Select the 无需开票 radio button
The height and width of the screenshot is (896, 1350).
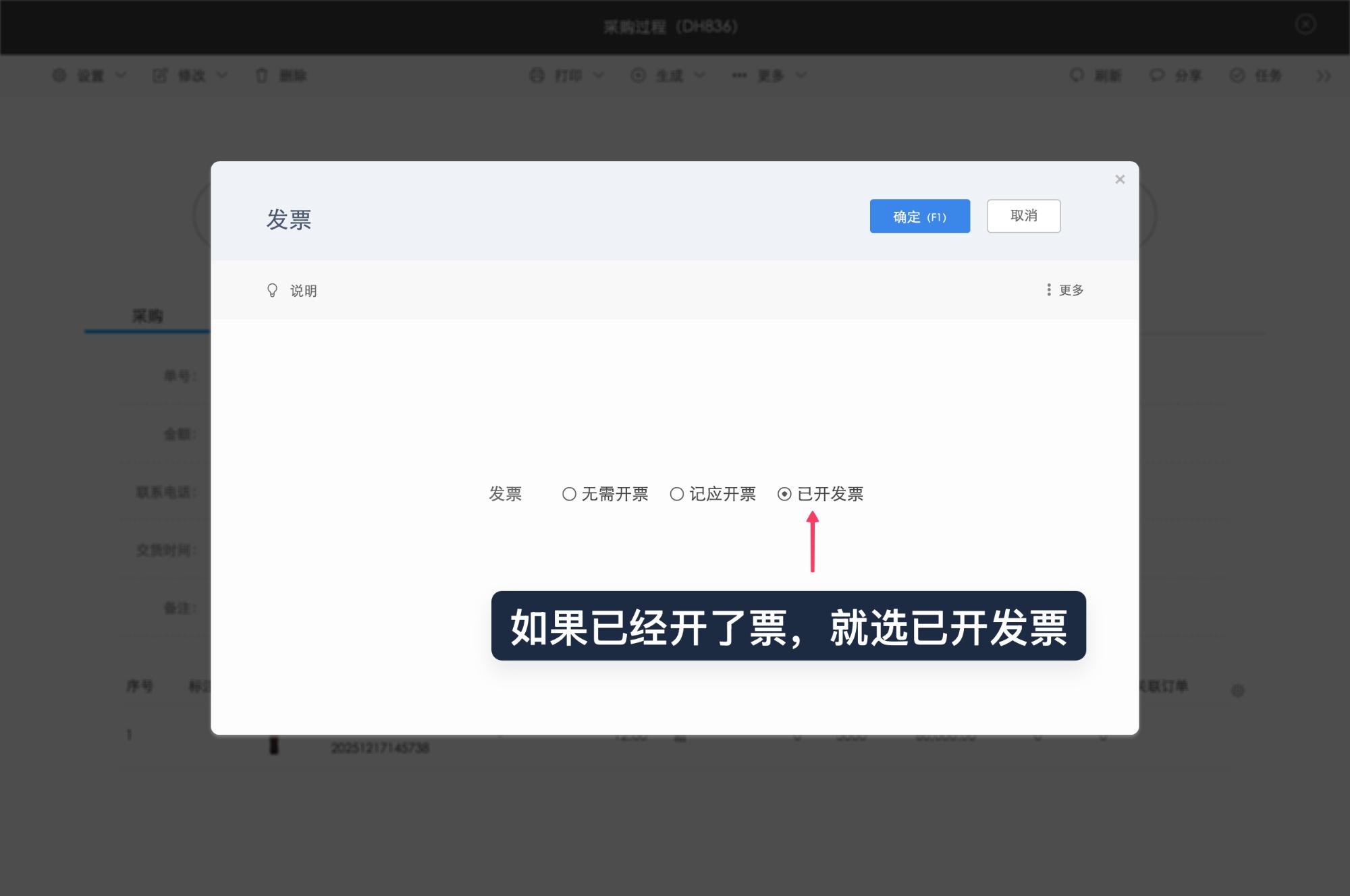(568, 494)
